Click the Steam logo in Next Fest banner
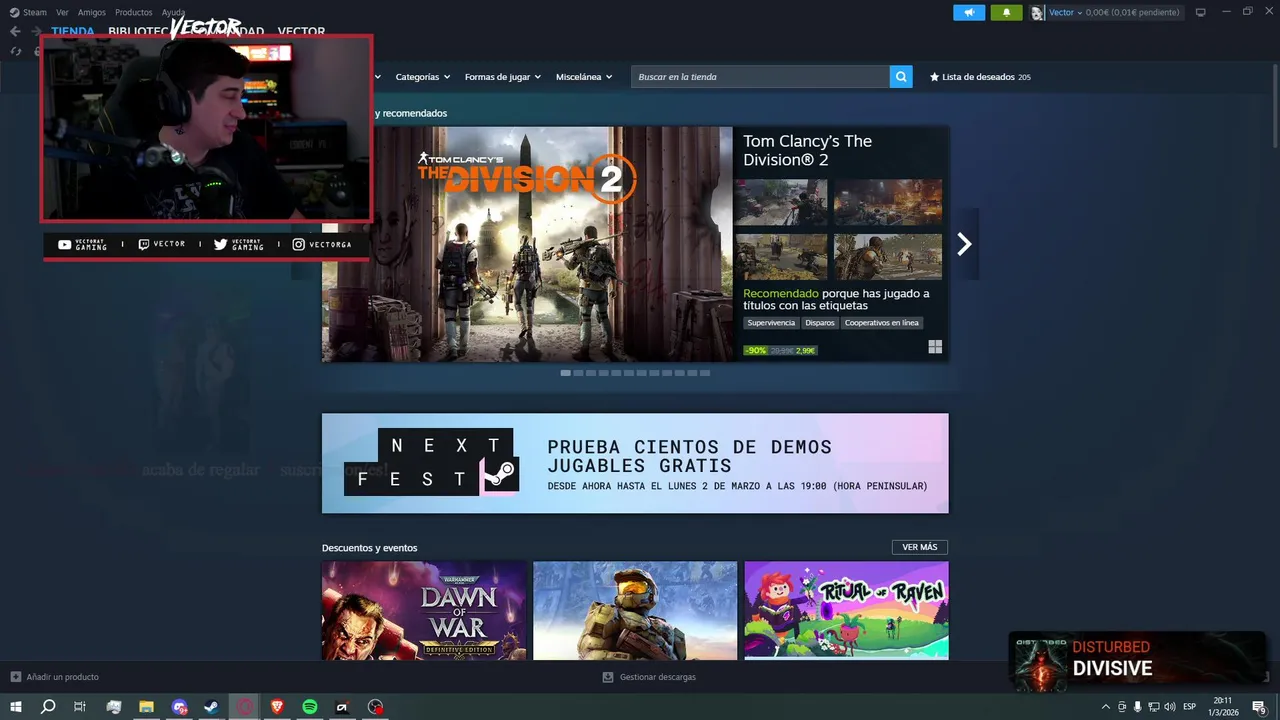Screen dimensions: 1280x720 coord(500,474)
